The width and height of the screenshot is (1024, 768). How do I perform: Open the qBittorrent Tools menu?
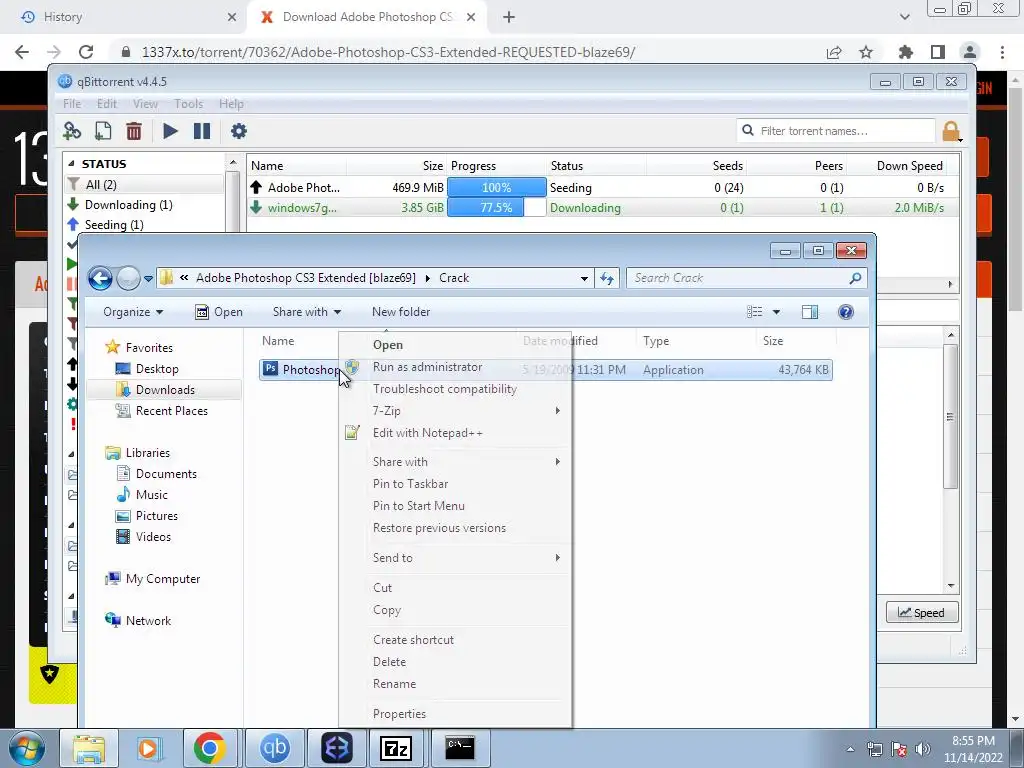coord(188,104)
